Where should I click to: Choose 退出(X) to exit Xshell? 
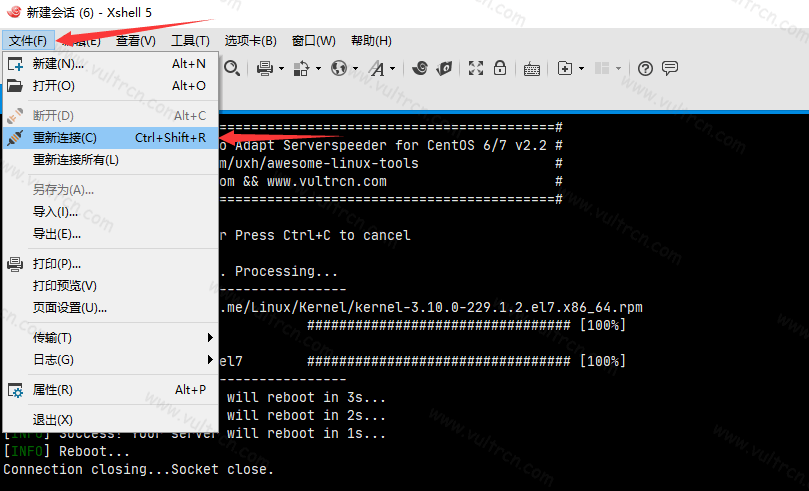pos(111,420)
